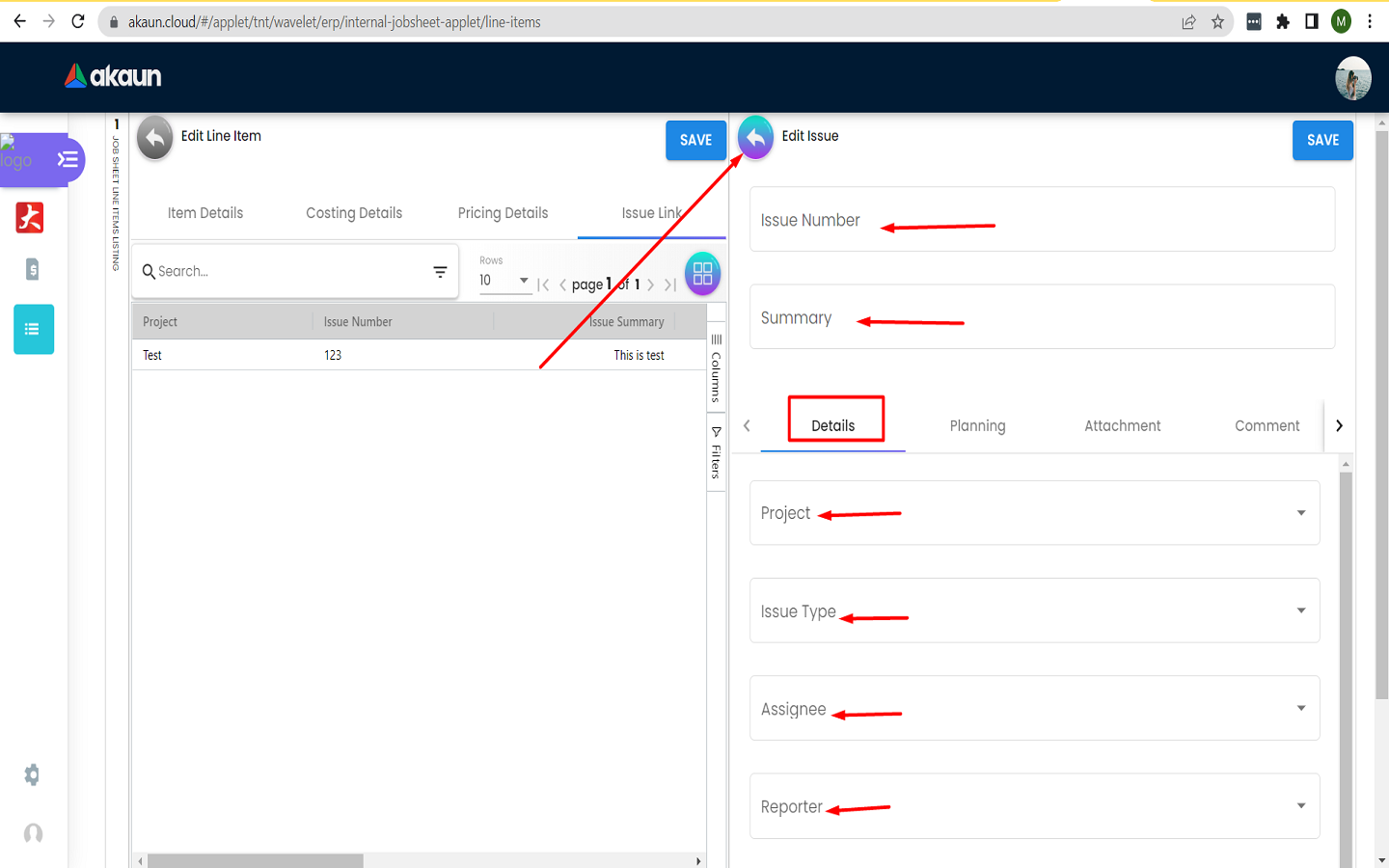
Task: Click the horizontal scrollbar under the table
Action: coord(256,860)
